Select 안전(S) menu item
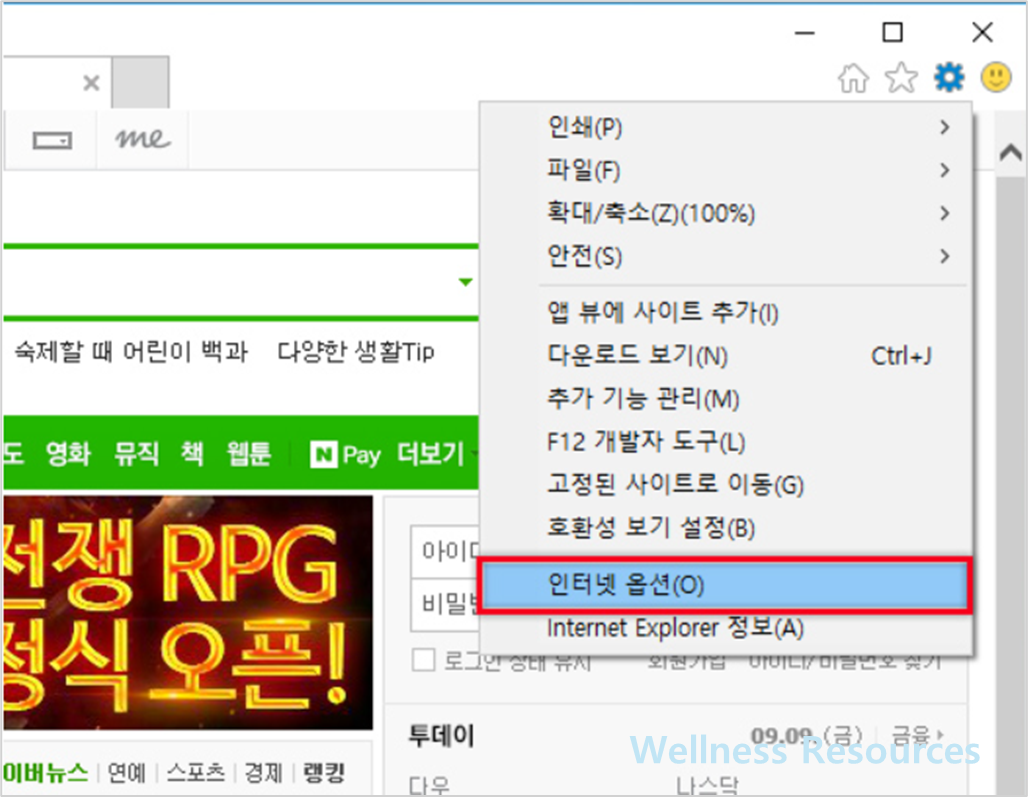This screenshot has height=797, width=1028. (x=725, y=256)
